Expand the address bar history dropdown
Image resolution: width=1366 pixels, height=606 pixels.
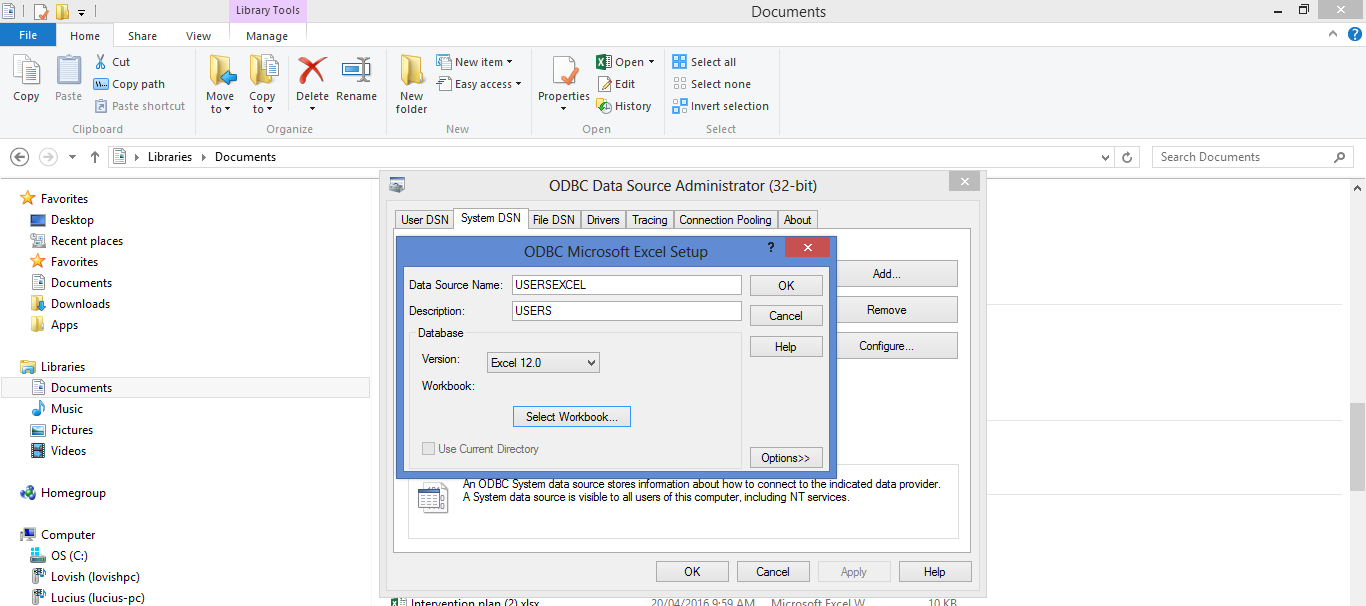coord(1105,157)
